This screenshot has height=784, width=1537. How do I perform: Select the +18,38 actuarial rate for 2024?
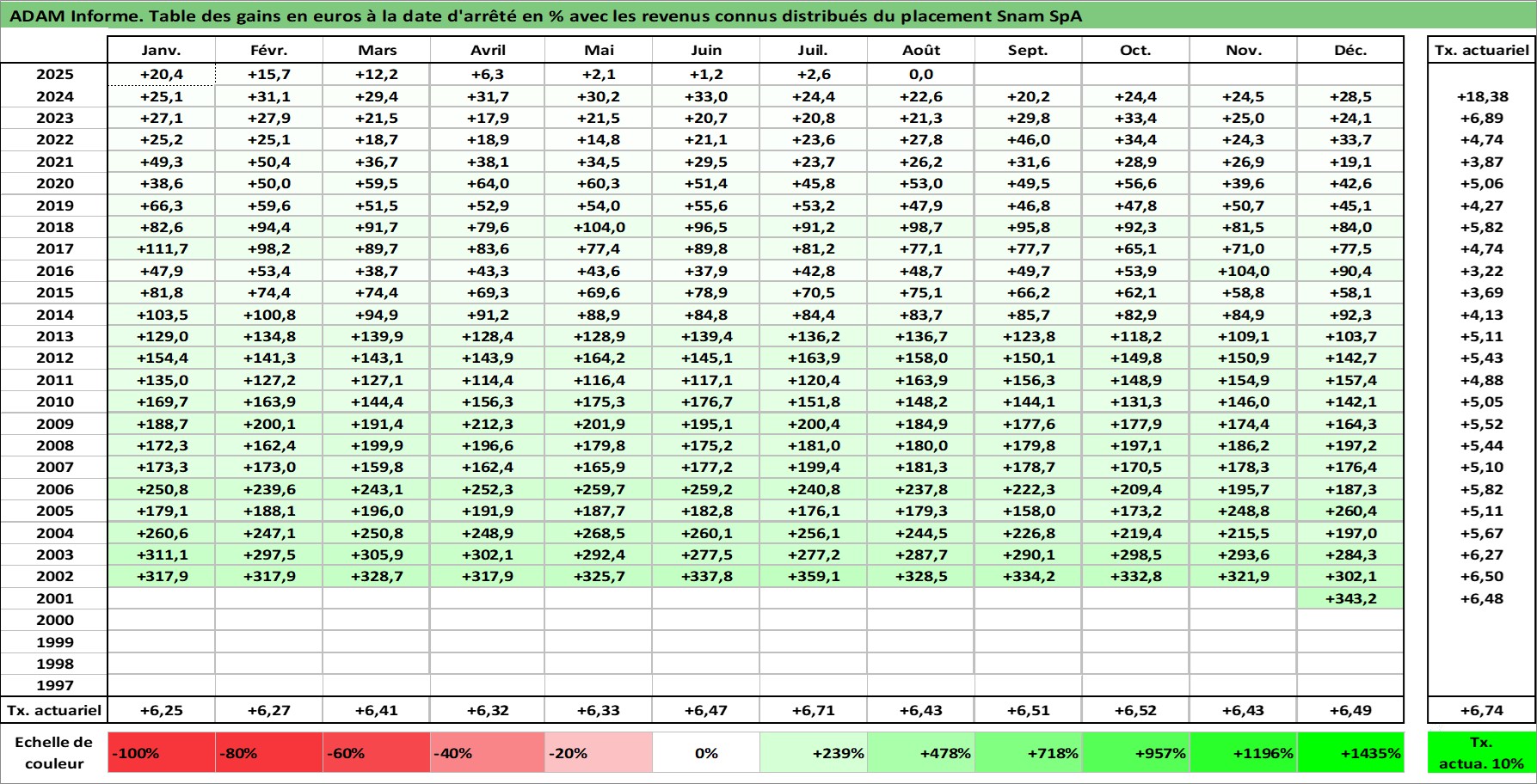click(x=1482, y=96)
